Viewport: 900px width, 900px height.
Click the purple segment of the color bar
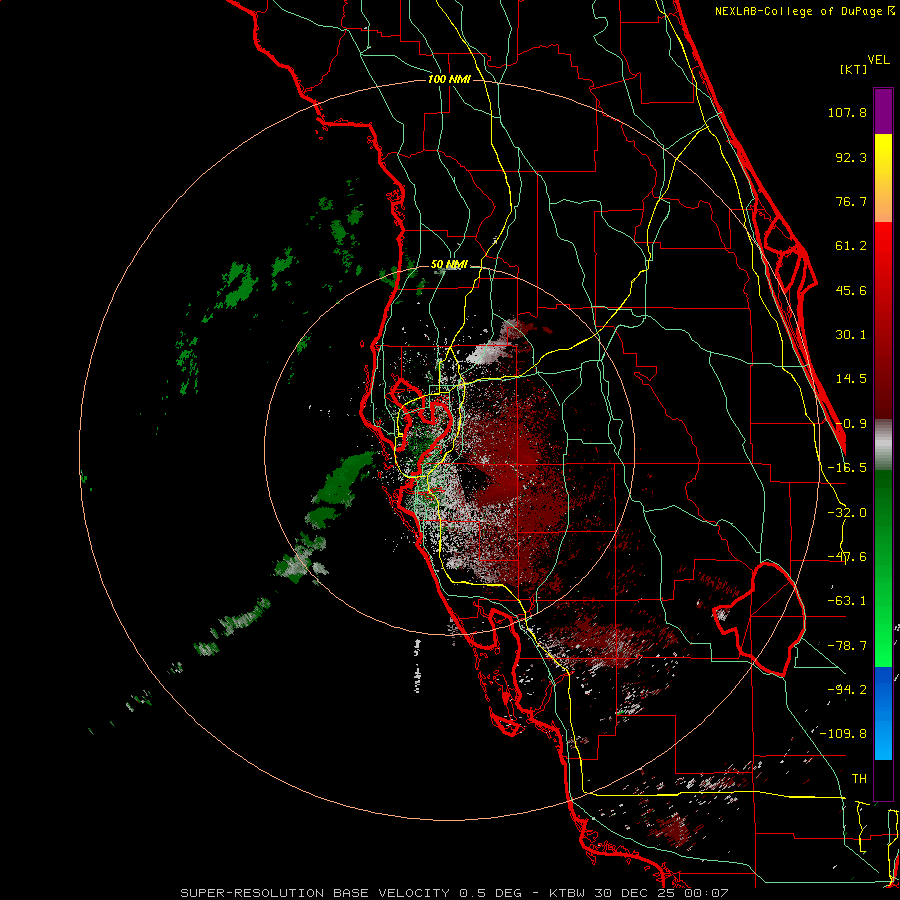pyautogui.click(x=883, y=111)
